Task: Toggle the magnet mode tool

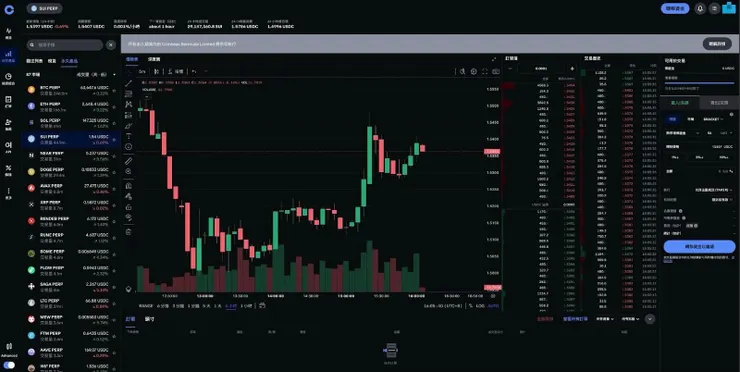Action: pos(128,186)
